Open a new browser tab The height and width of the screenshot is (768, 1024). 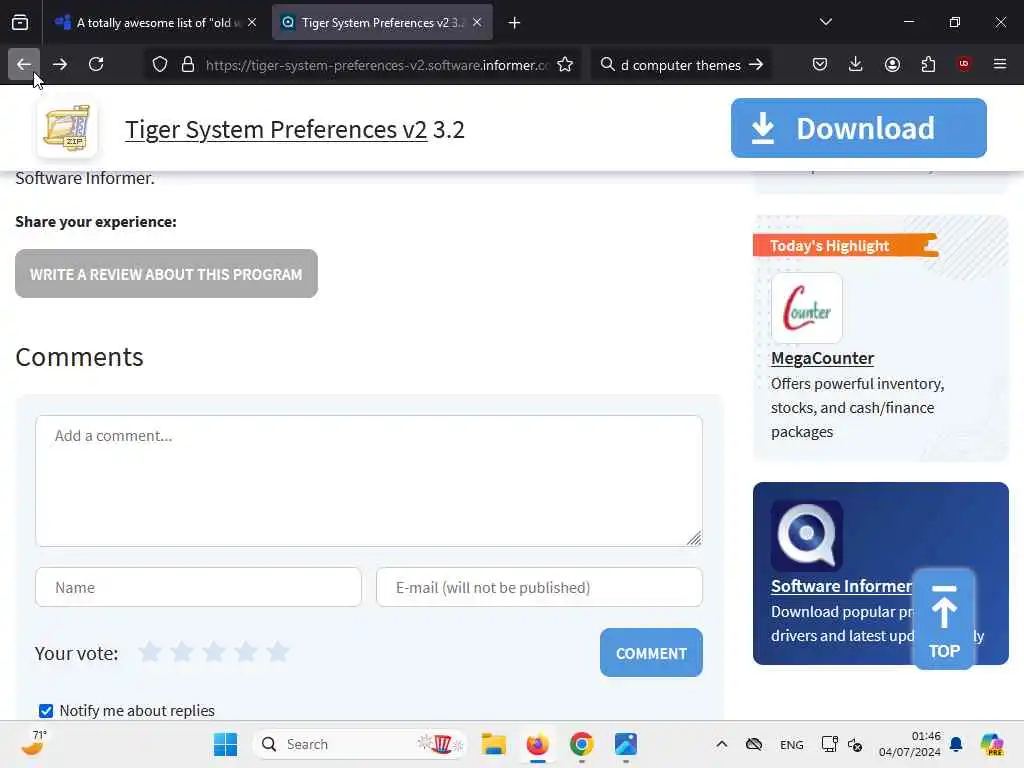(x=514, y=23)
